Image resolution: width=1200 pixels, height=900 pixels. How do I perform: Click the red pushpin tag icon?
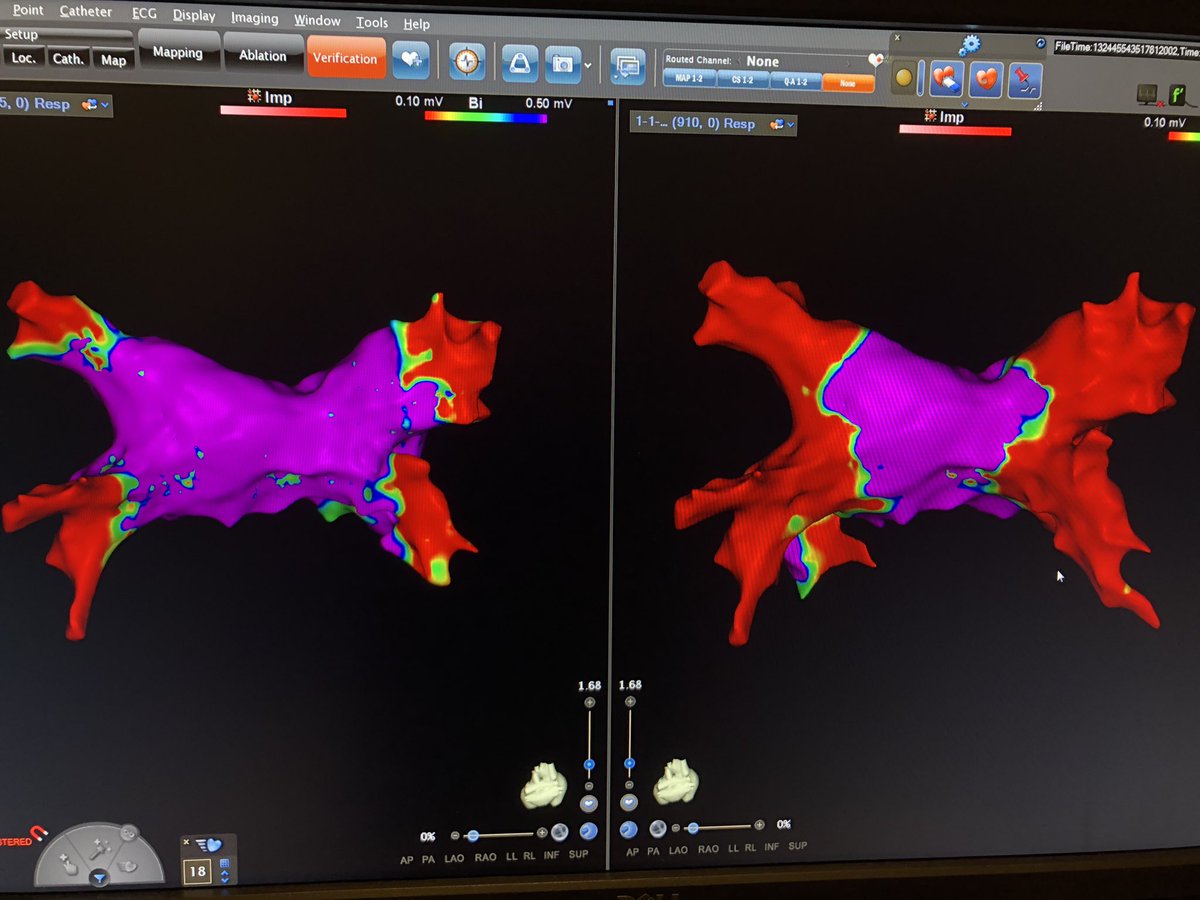[x=1025, y=80]
